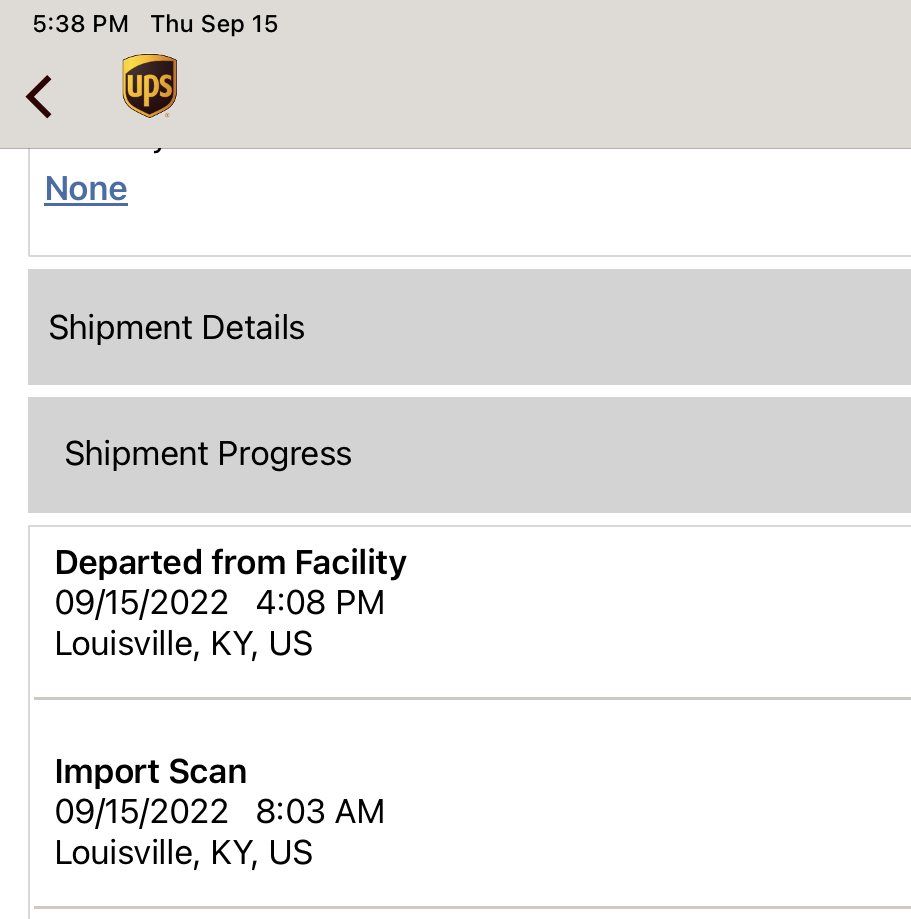This screenshot has width=911, height=919.
Task: Open the None link
Action: [x=86, y=189]
